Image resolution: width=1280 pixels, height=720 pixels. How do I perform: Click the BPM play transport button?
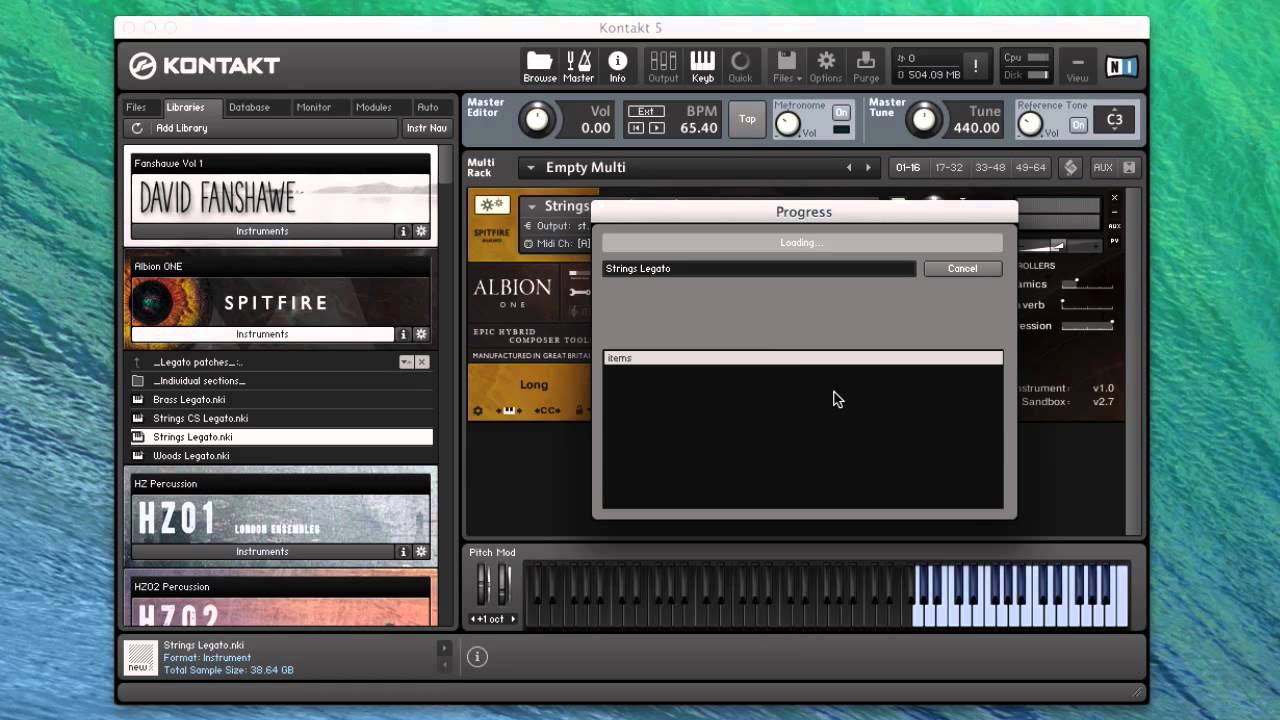(x=656, y=128)
